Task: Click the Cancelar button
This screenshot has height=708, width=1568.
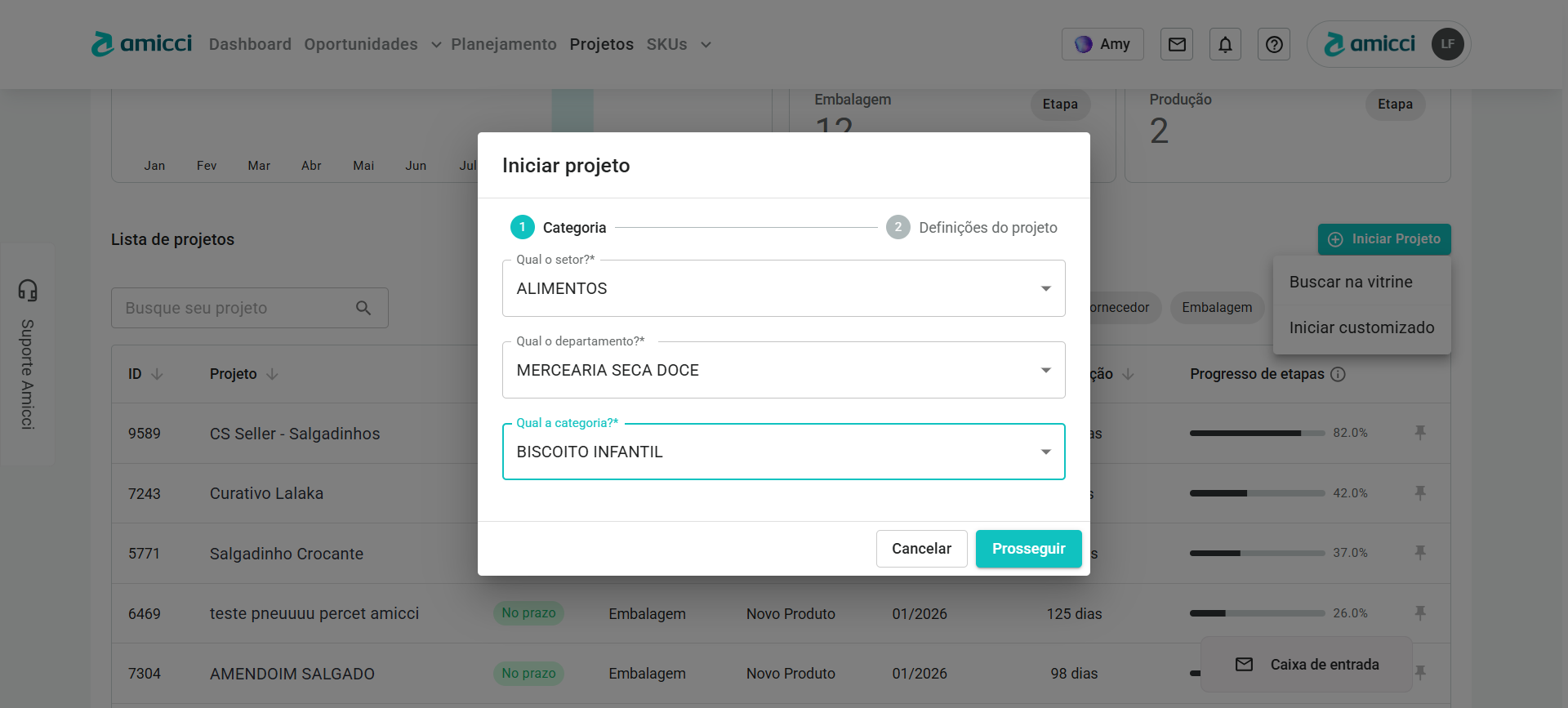Action: point(921,549)
